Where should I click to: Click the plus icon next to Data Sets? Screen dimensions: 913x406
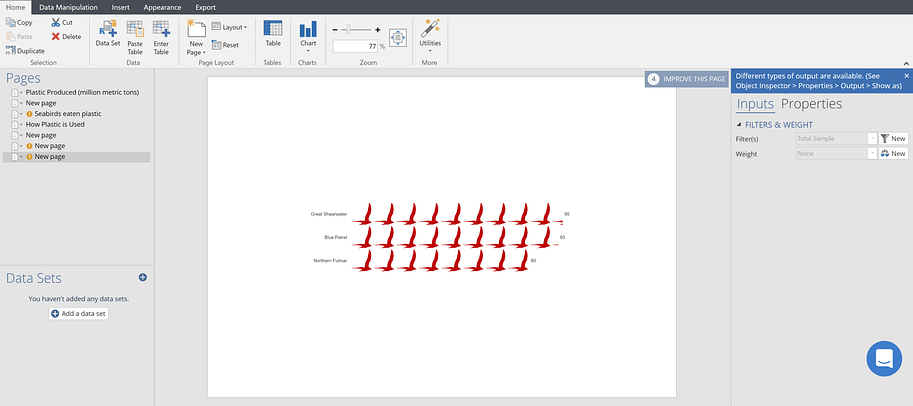tap(142, 277)
